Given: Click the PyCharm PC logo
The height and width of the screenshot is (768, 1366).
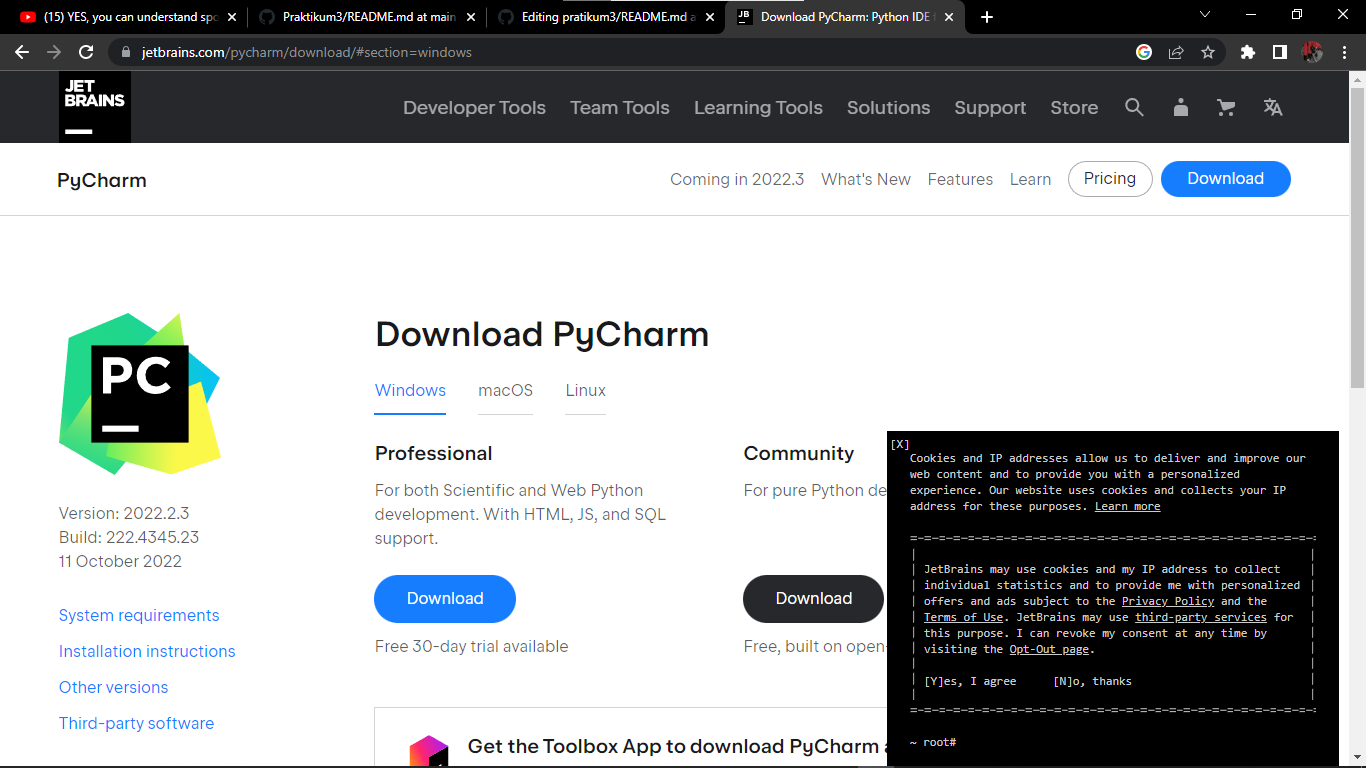Looking at the screenshot, I should point(140,394).
